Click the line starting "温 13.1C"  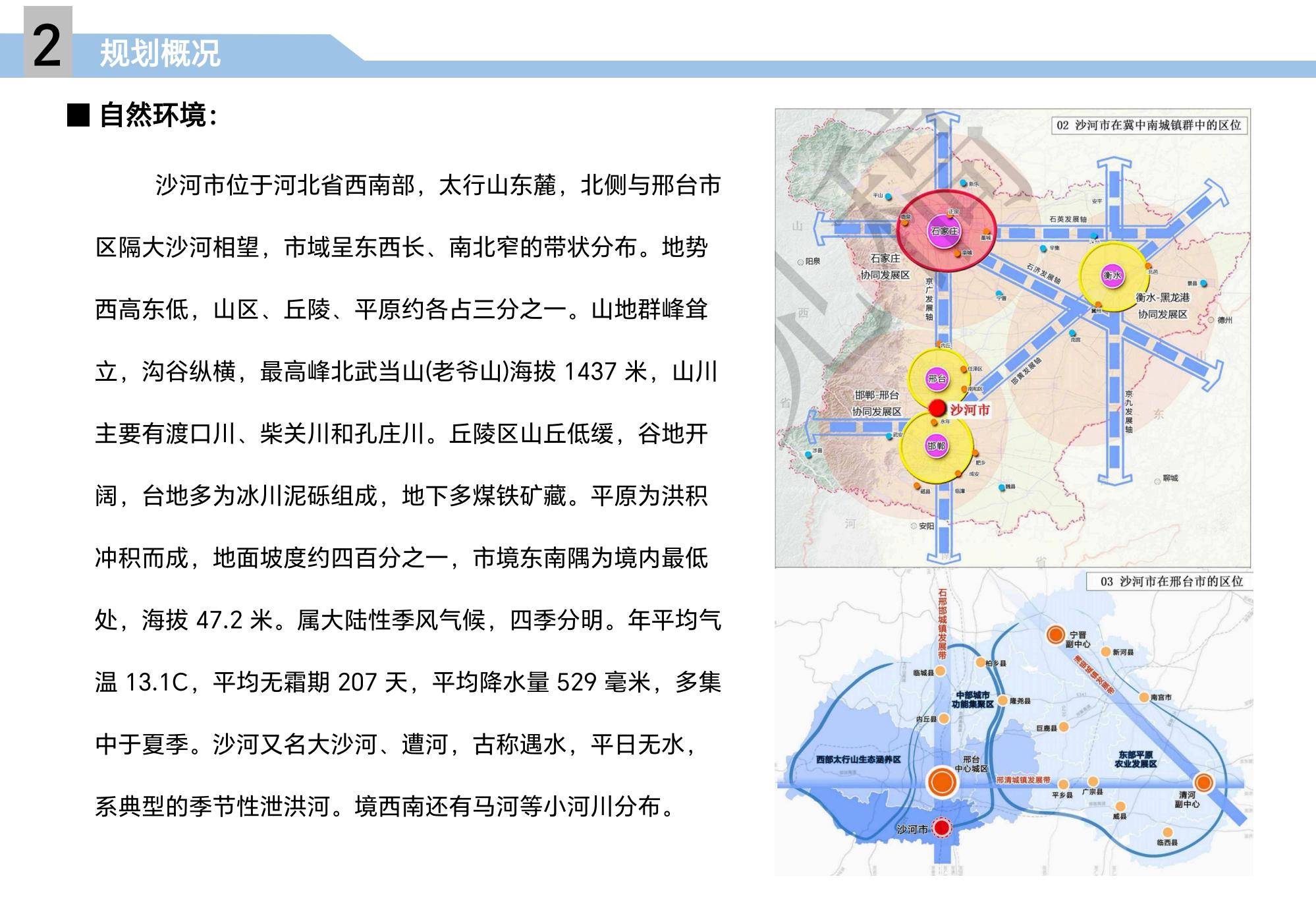point(408,682)
